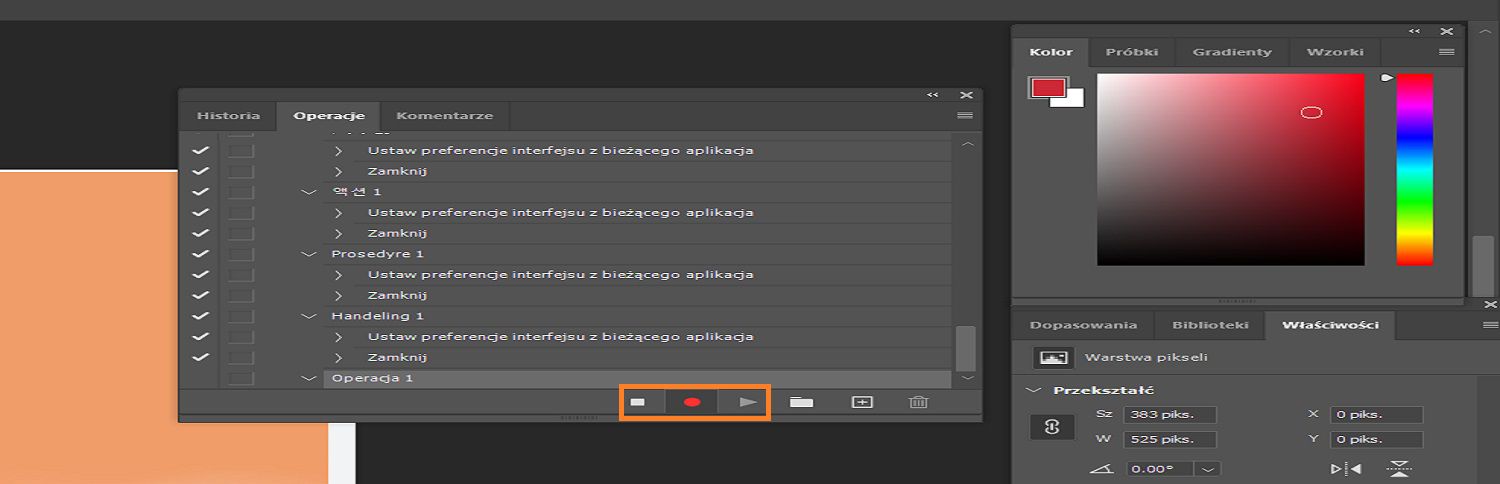
Task: Collapse the 액션 1 action group
Action: coord(308,192)
